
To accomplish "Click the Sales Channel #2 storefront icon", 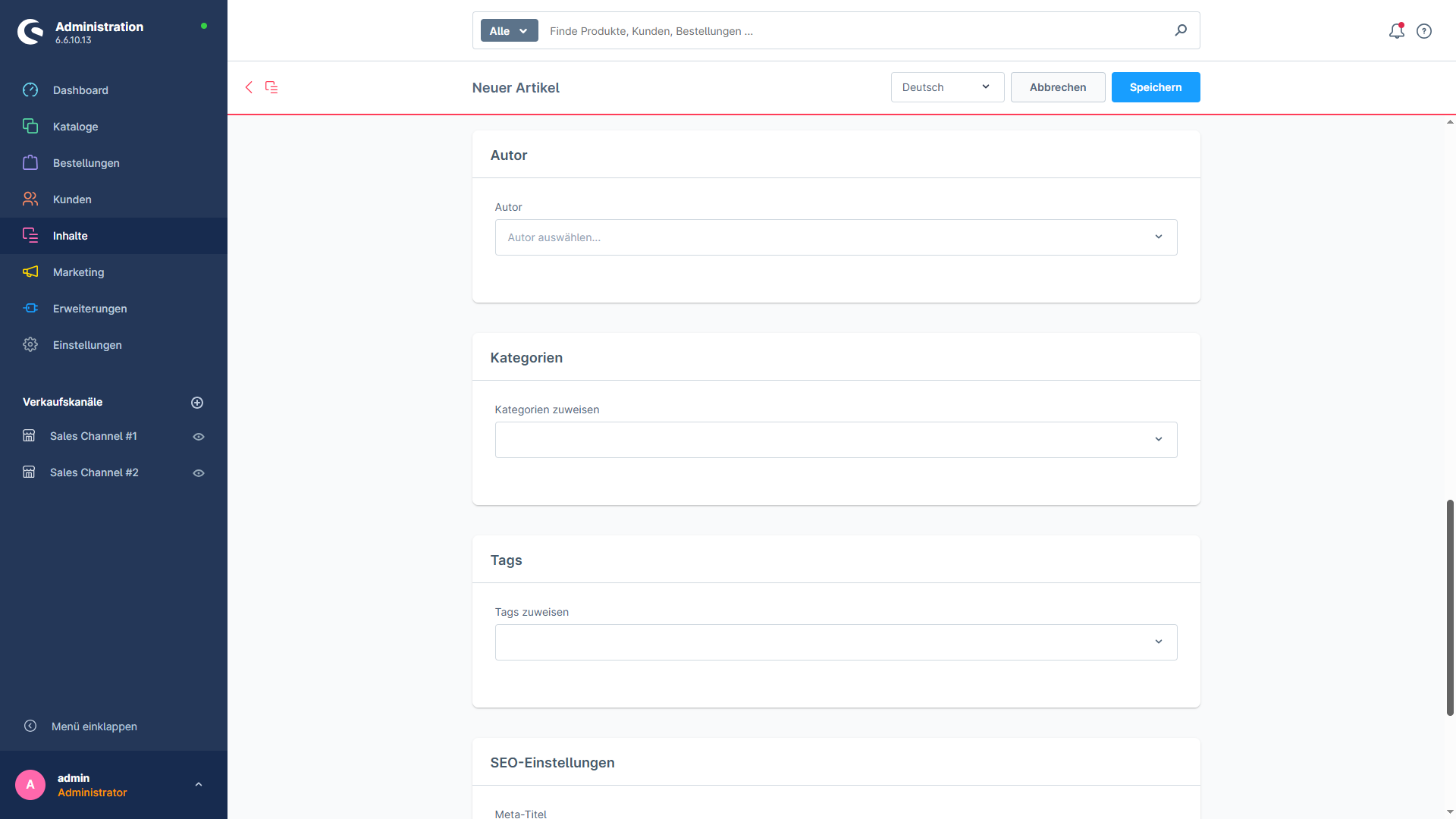I will [x=29, y=472].
